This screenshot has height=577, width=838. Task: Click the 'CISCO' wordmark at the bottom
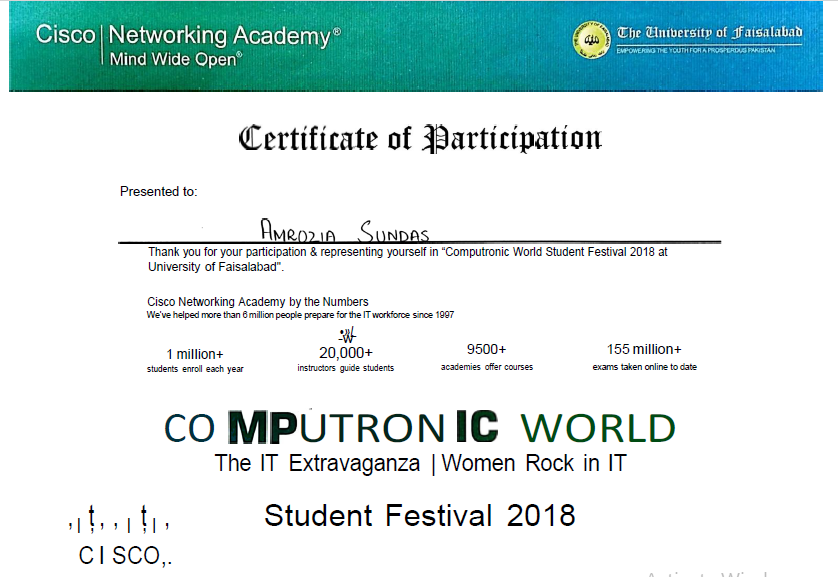tap(125, 556)
